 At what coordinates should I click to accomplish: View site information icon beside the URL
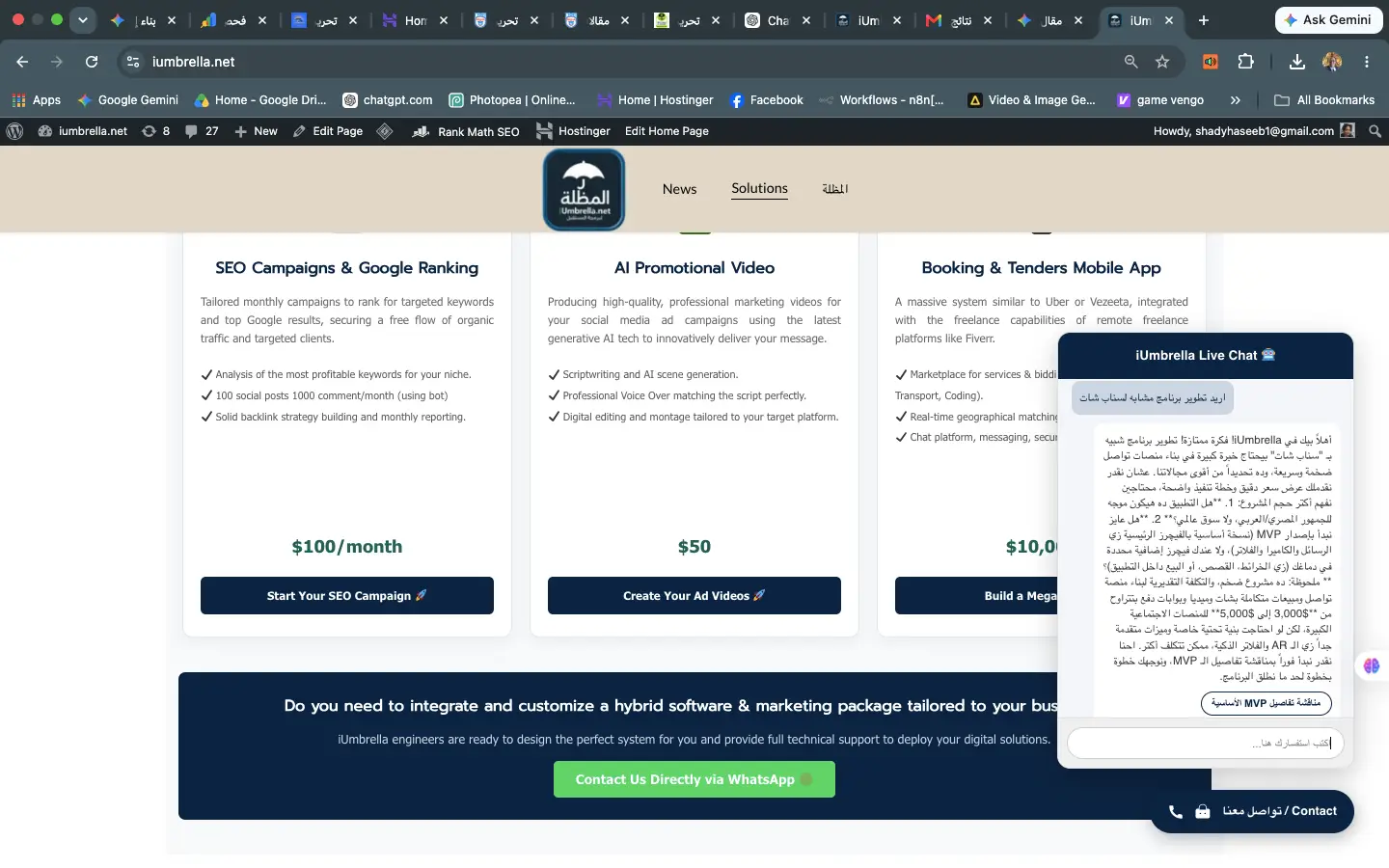[x=133, y=62]
